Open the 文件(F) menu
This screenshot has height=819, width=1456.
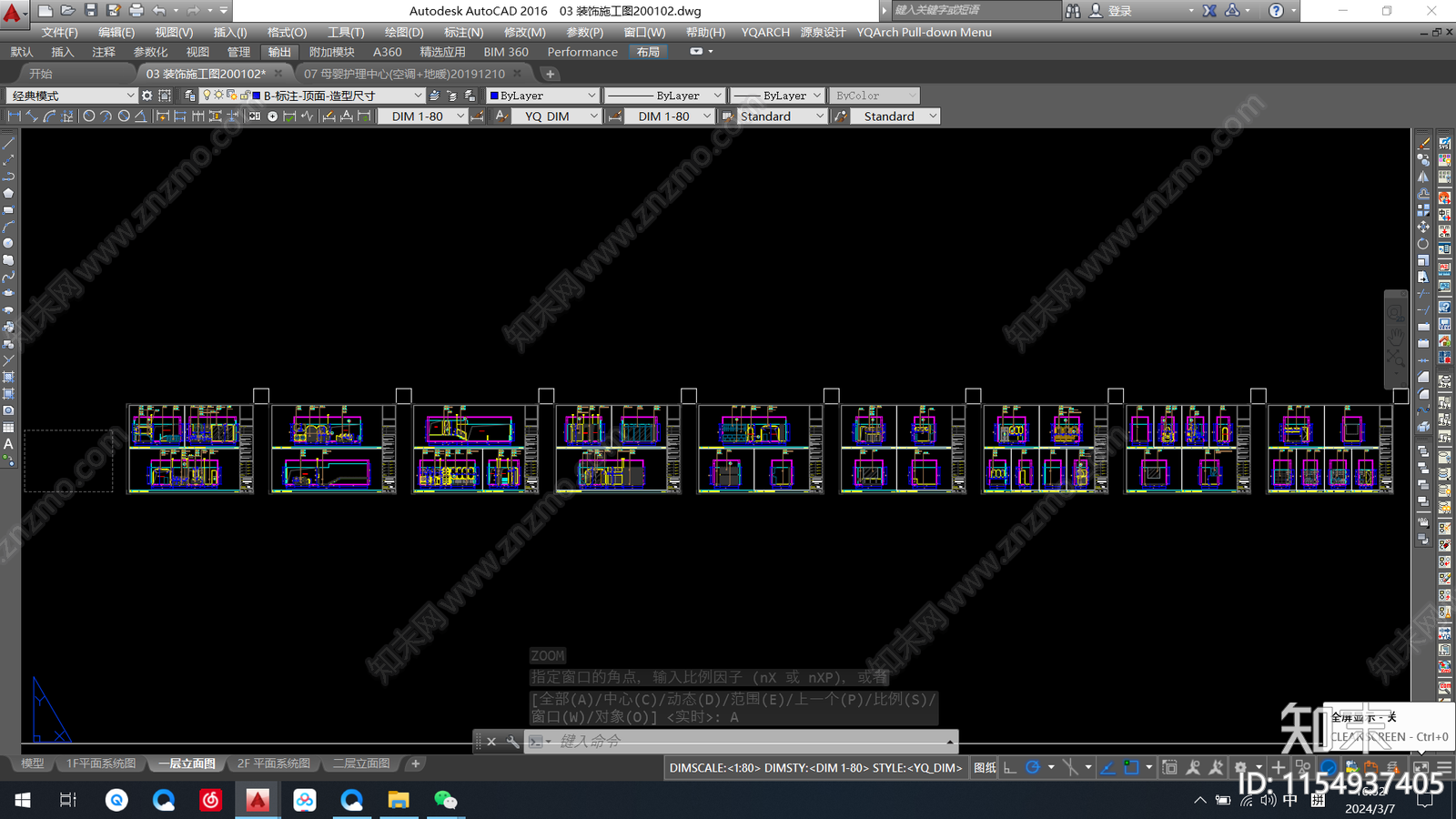point(59,32)
